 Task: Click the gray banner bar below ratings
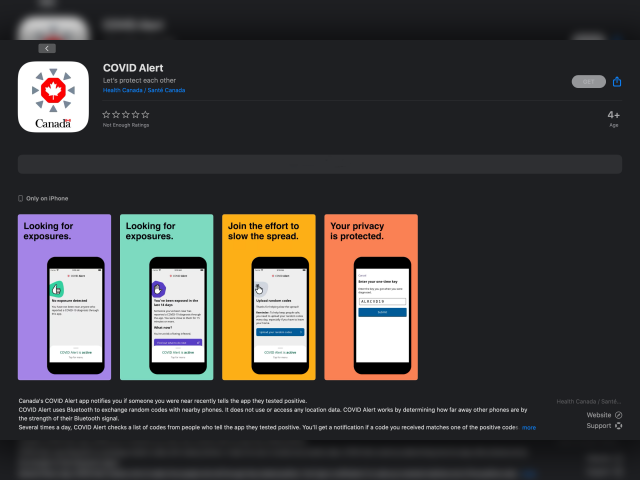[x=320, y=164]
